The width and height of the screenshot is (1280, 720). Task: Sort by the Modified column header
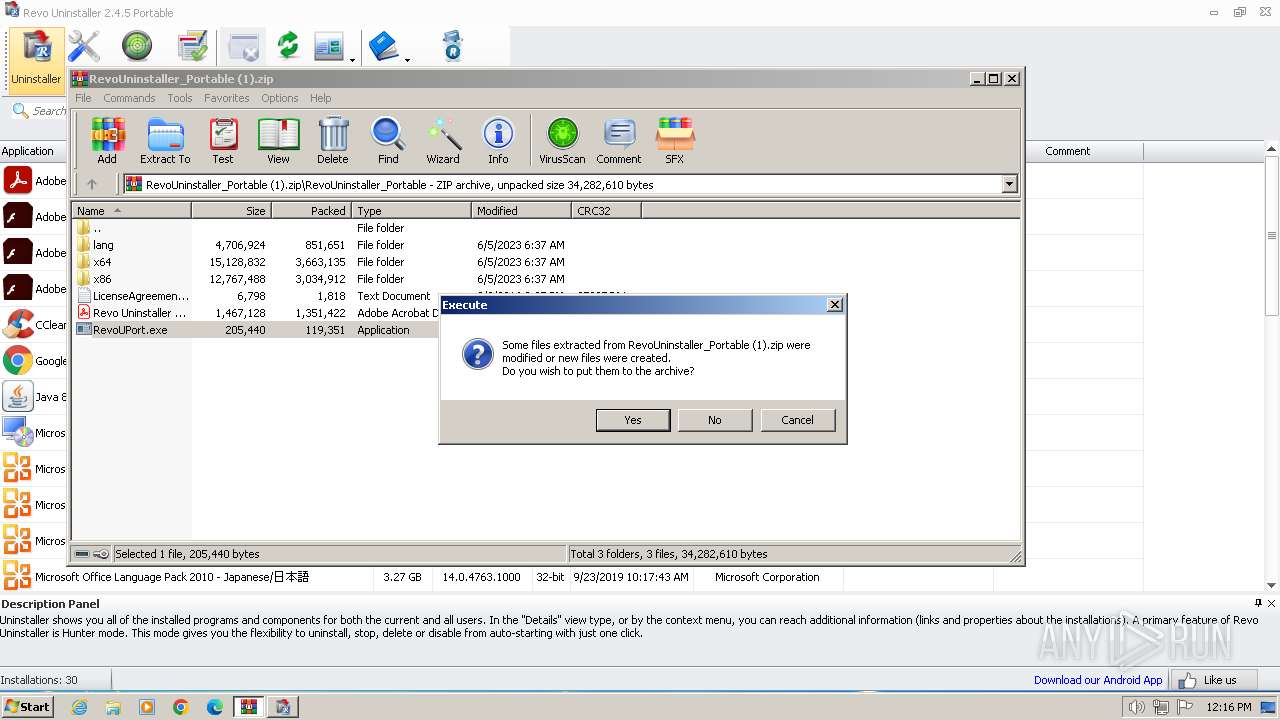click(x=521, y=211)
